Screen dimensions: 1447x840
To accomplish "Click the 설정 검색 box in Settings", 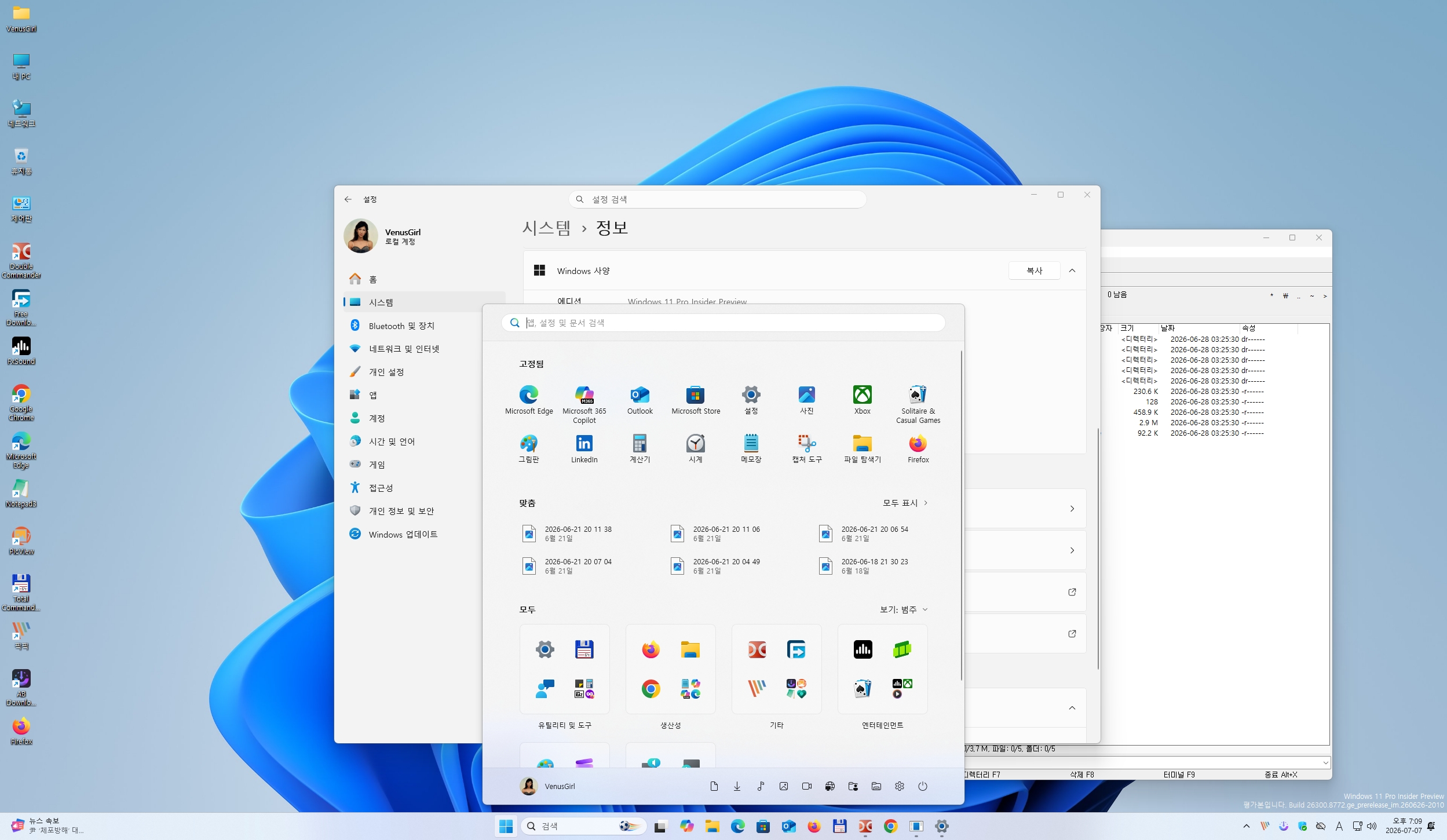I will pos(718,199).
